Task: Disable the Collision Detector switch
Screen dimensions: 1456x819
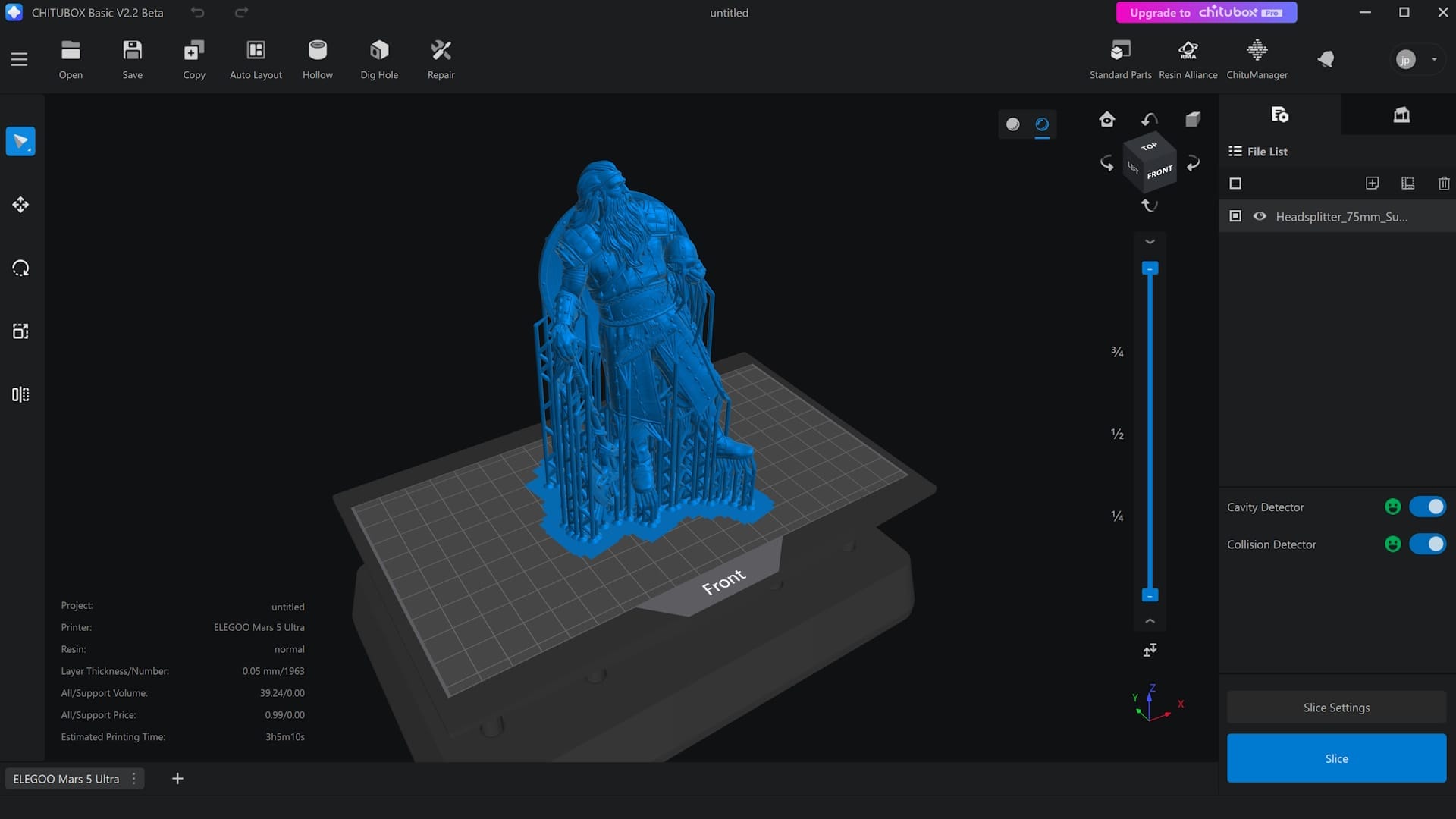Action: [1427, 544]
